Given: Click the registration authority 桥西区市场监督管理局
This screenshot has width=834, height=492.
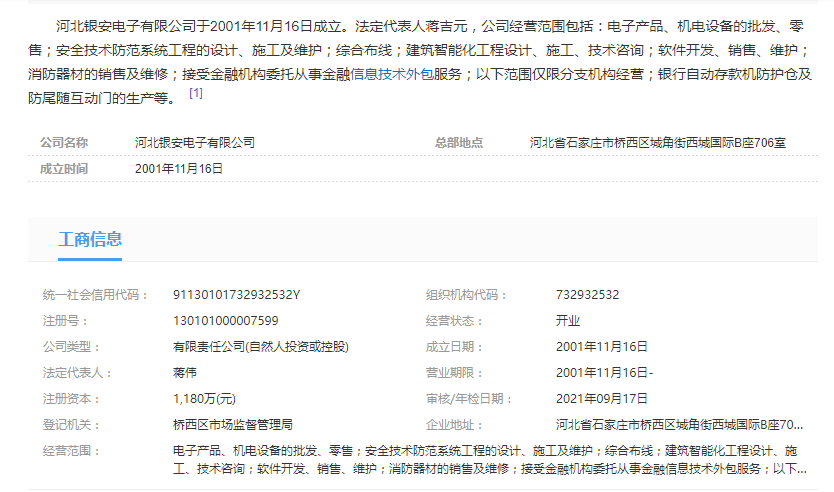Looking at the screenshot, I should 232,425.
